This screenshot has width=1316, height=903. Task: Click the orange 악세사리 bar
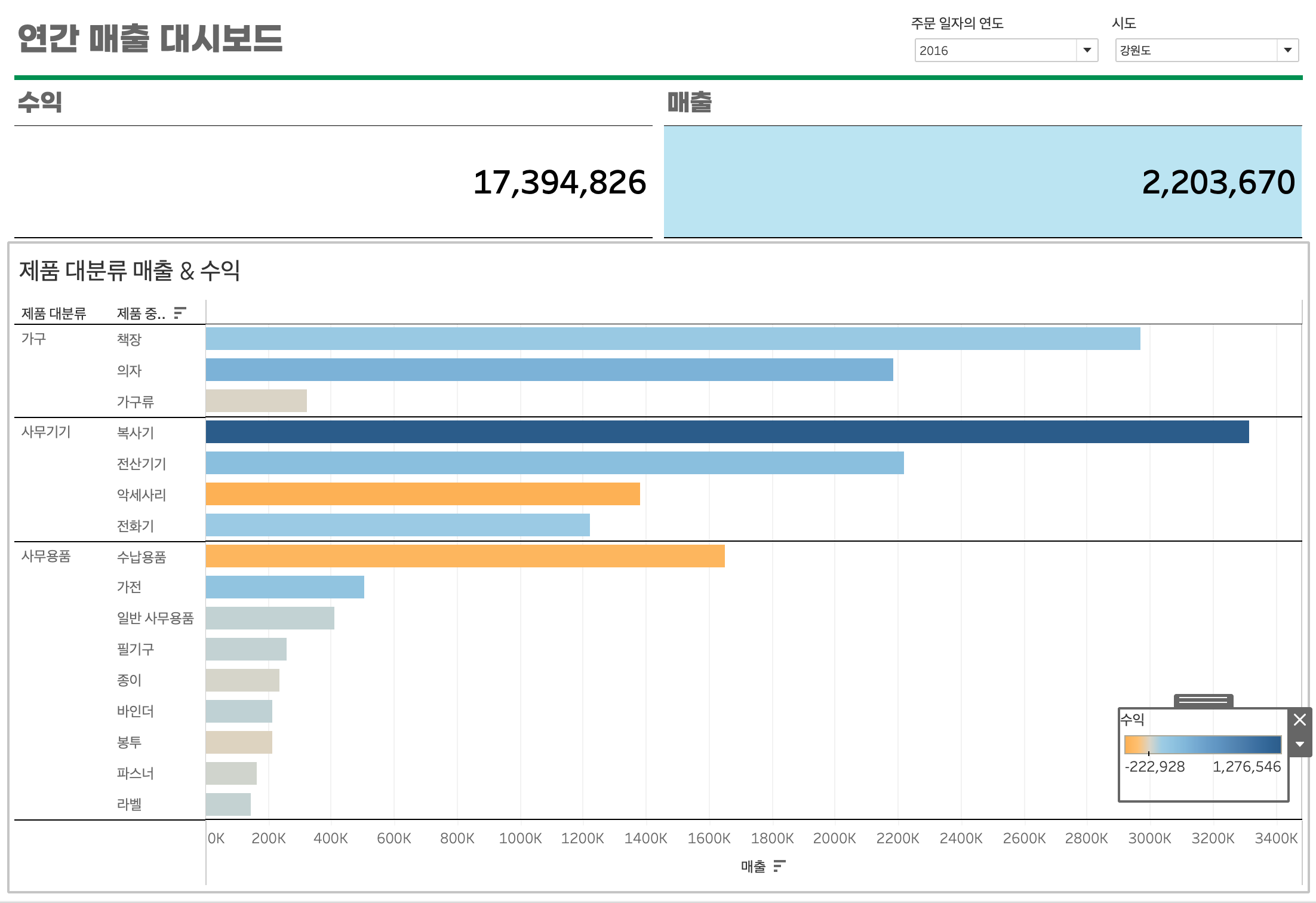422,494
